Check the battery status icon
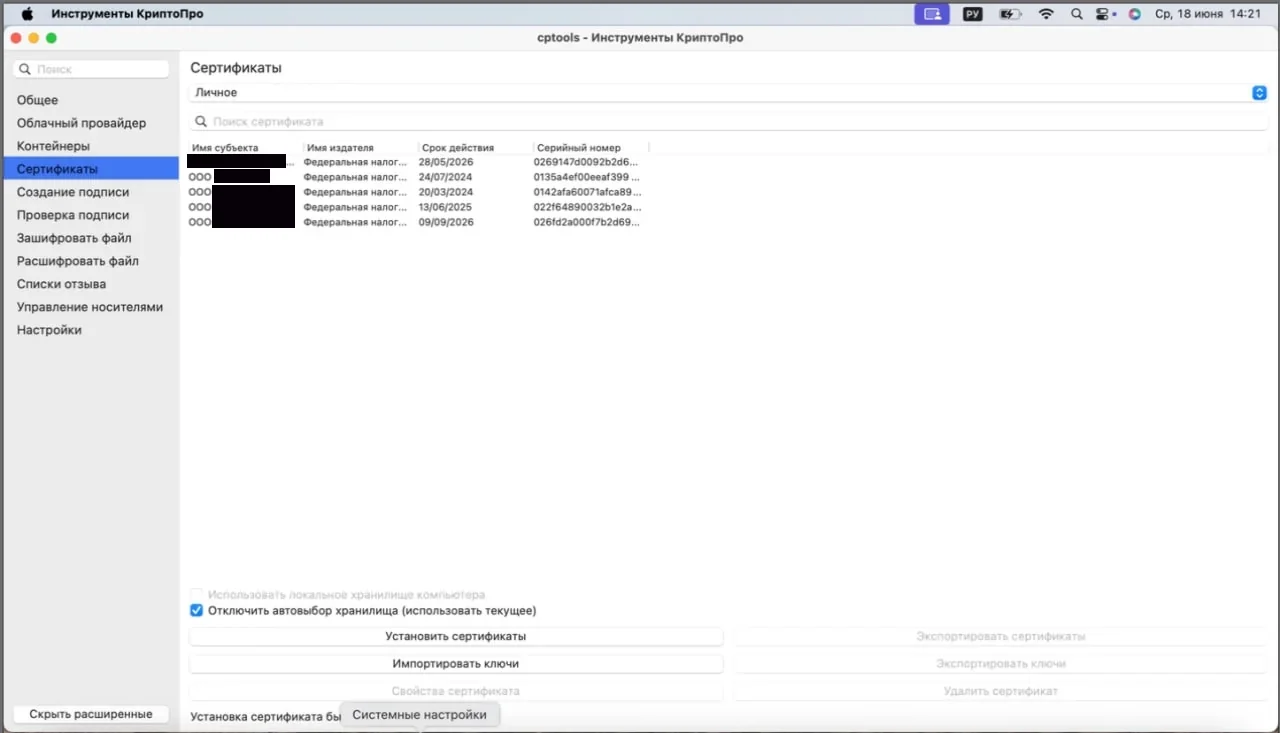 point(1010,14)
